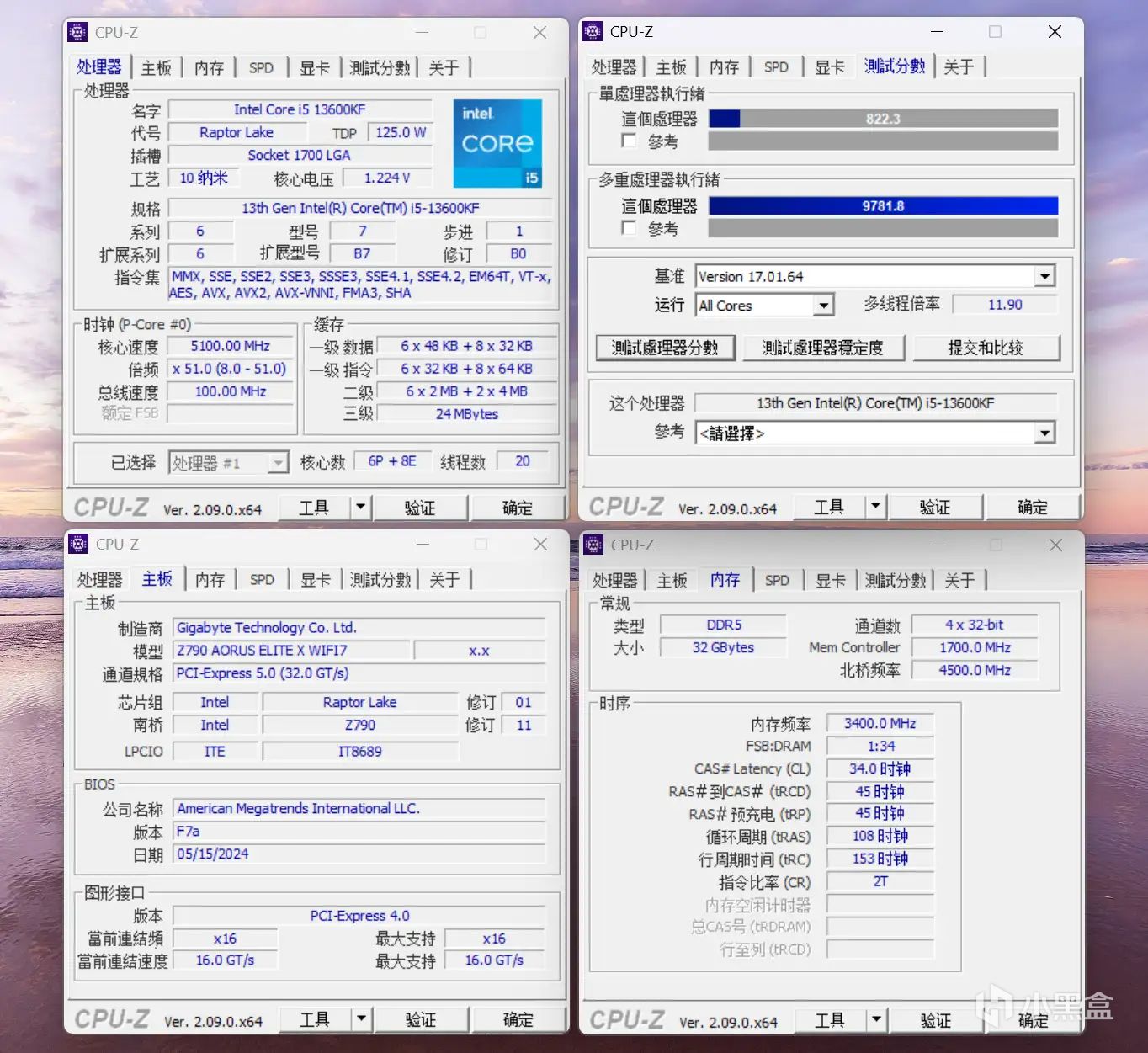The image size is (1148, 1053).
Task: Click CPU-Z app icon in memory window title bar
Action: 593,545
